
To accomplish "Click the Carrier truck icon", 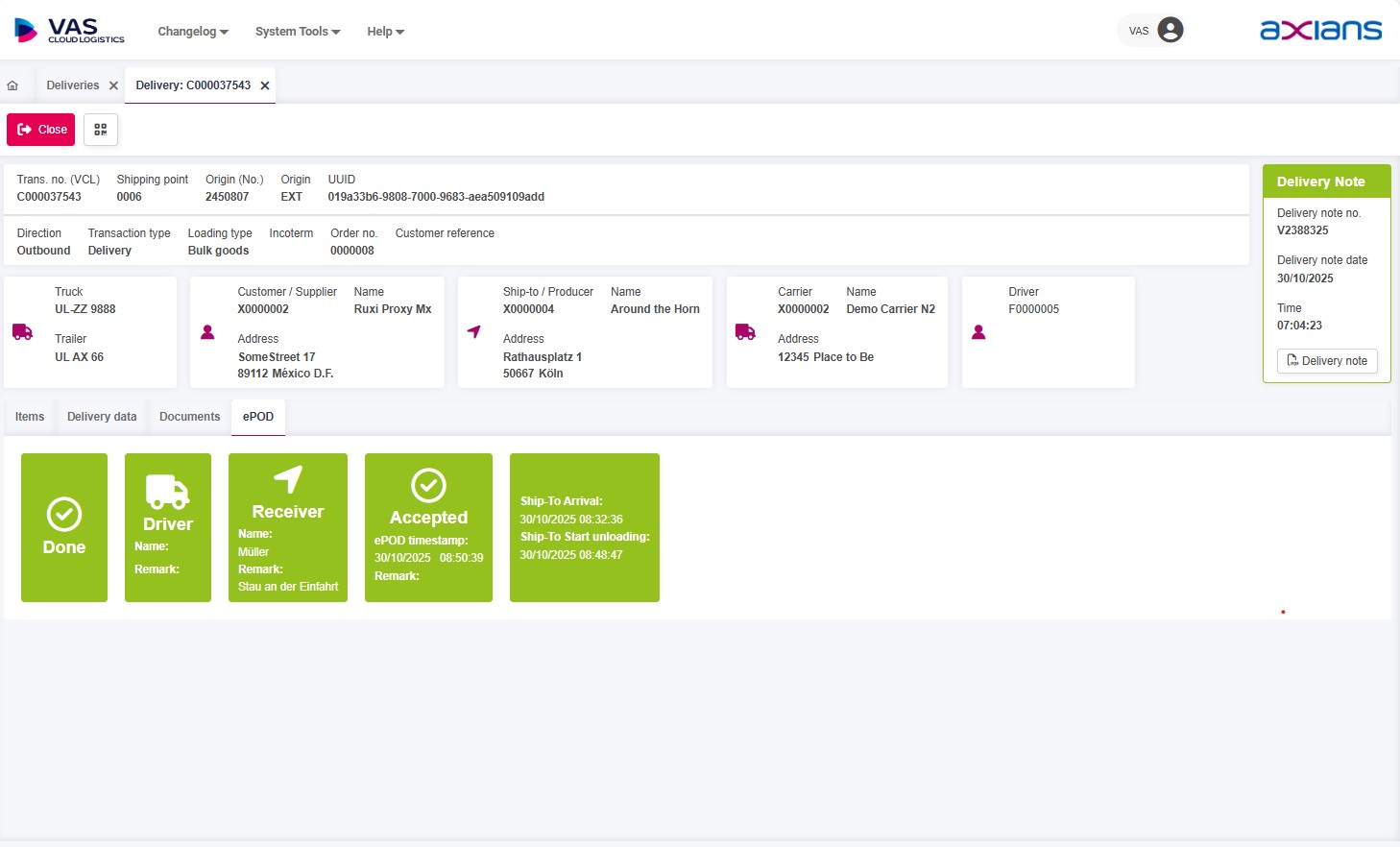I will pyautogui.click(x=745, y=332).
